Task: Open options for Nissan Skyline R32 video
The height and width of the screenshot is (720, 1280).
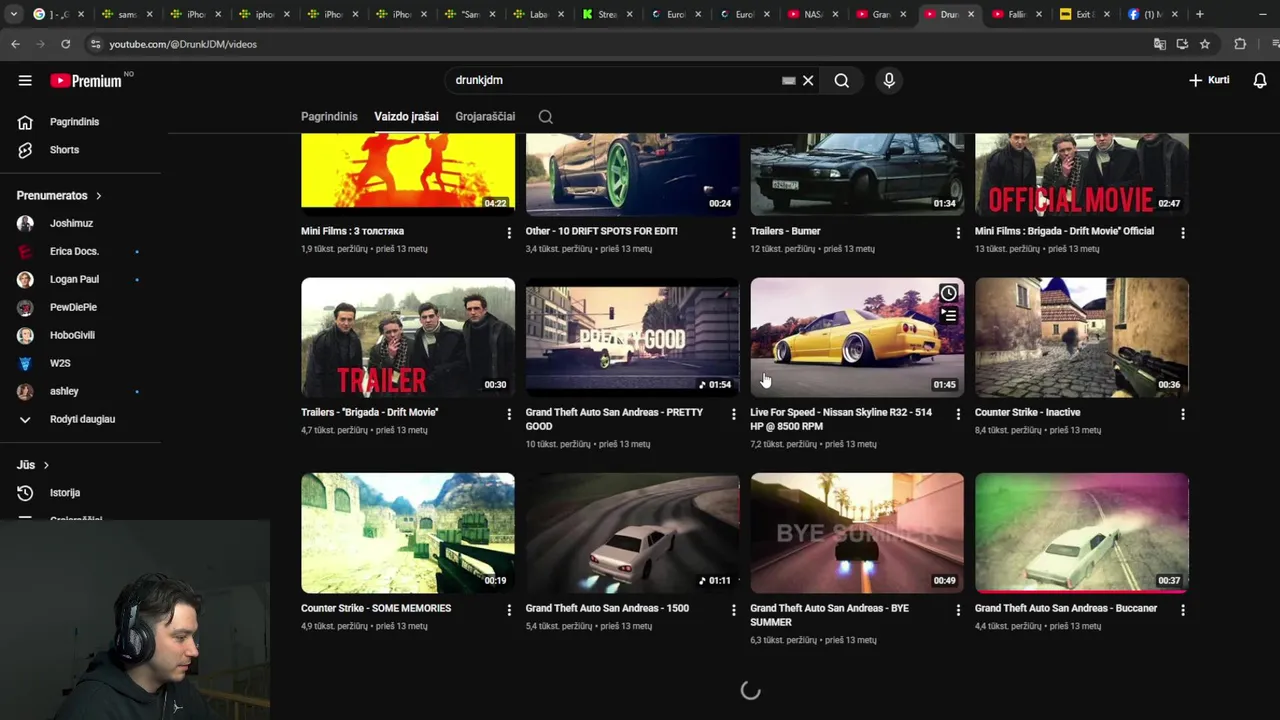Action: pos(958,414)
